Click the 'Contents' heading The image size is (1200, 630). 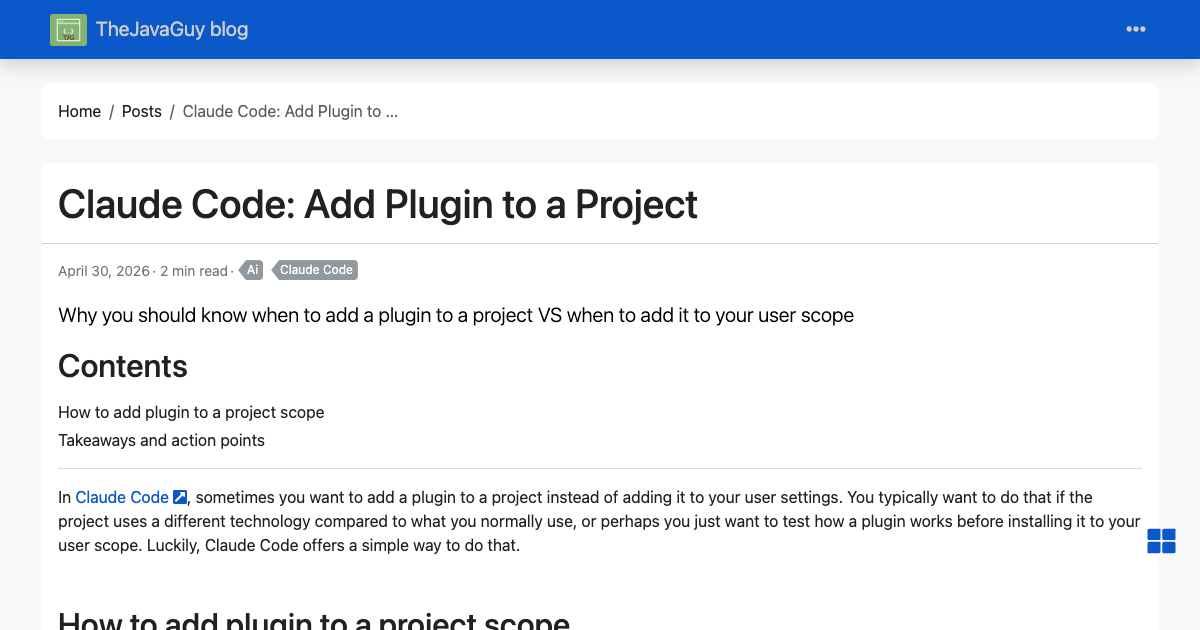[123, 366]
